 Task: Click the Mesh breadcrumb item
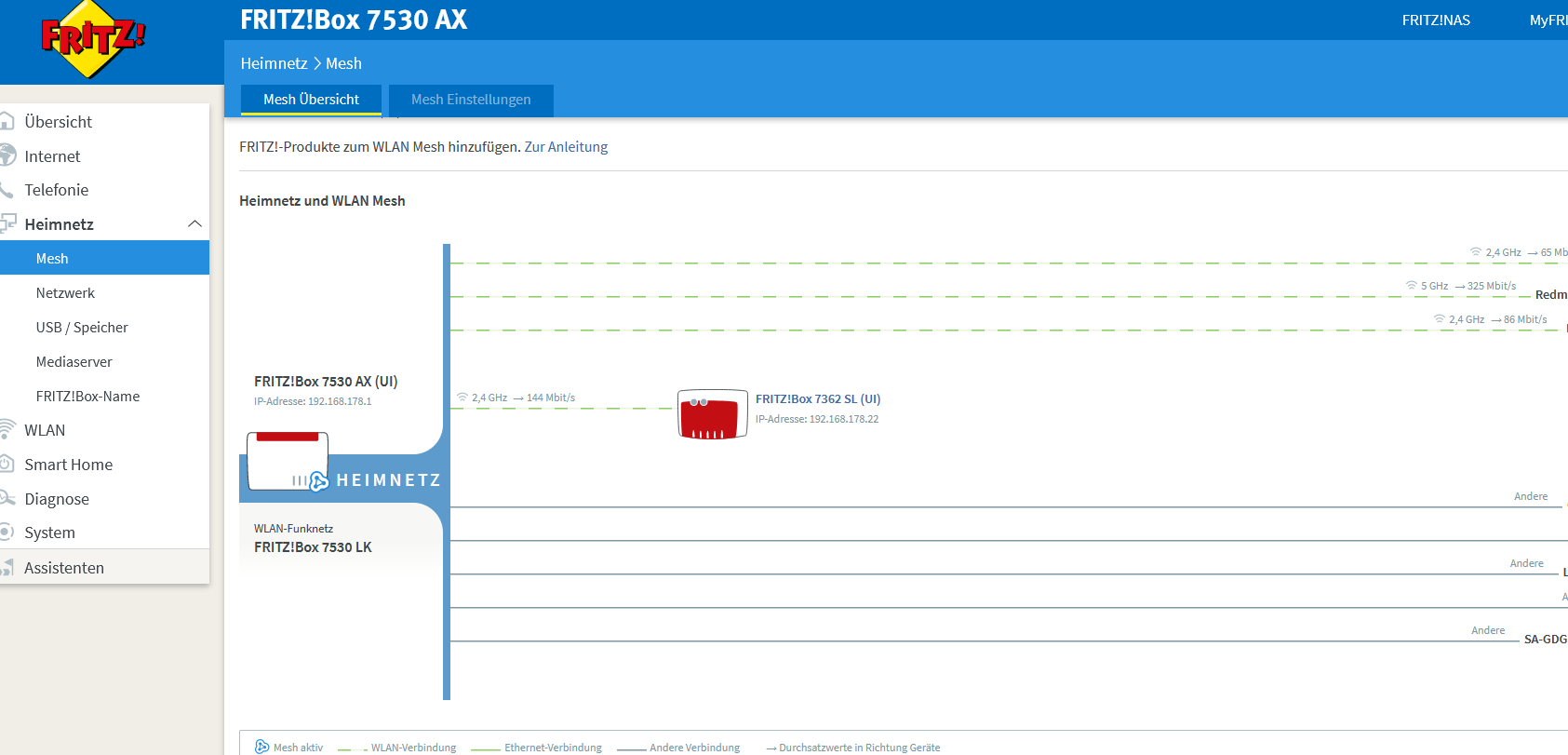(343, 63)
